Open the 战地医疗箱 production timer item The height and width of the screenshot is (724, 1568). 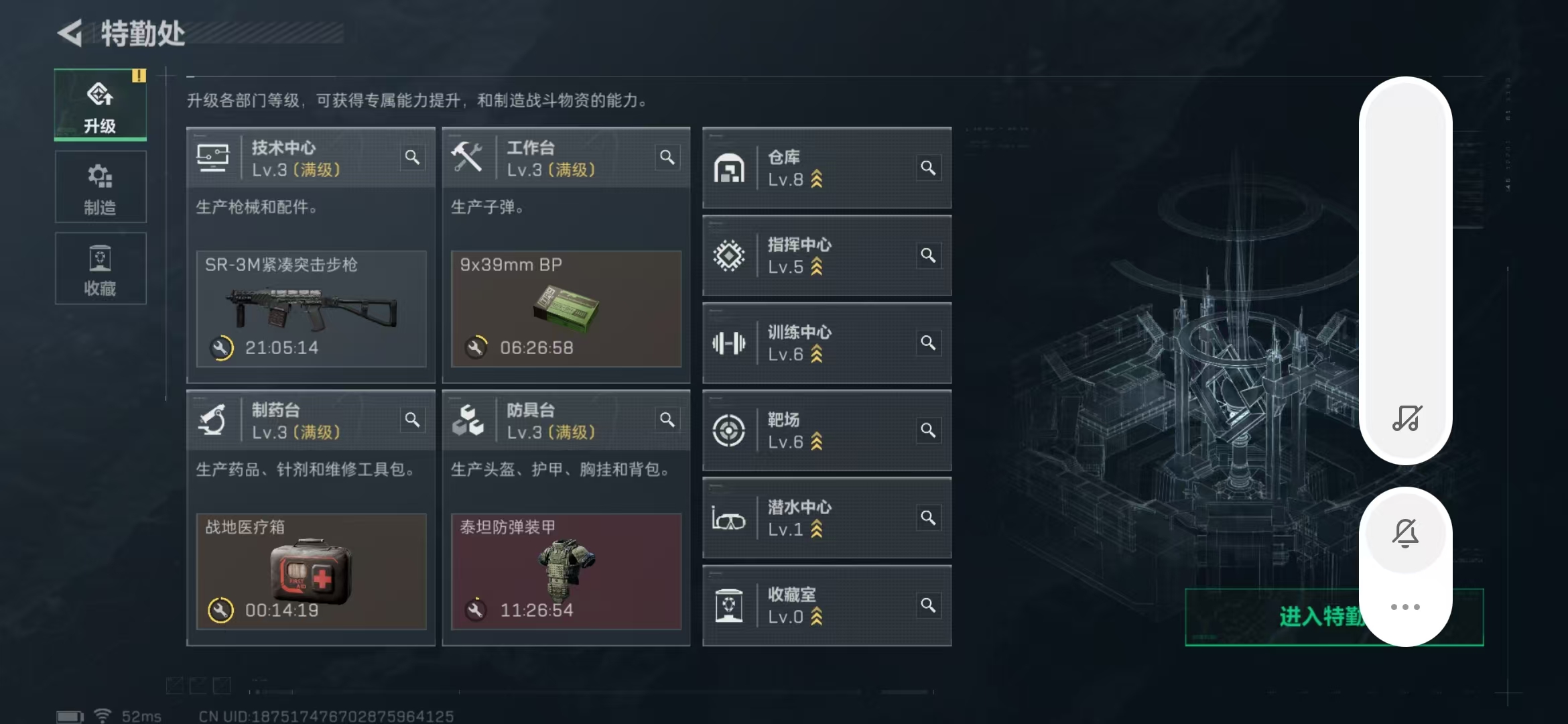(x=311, y=572)
